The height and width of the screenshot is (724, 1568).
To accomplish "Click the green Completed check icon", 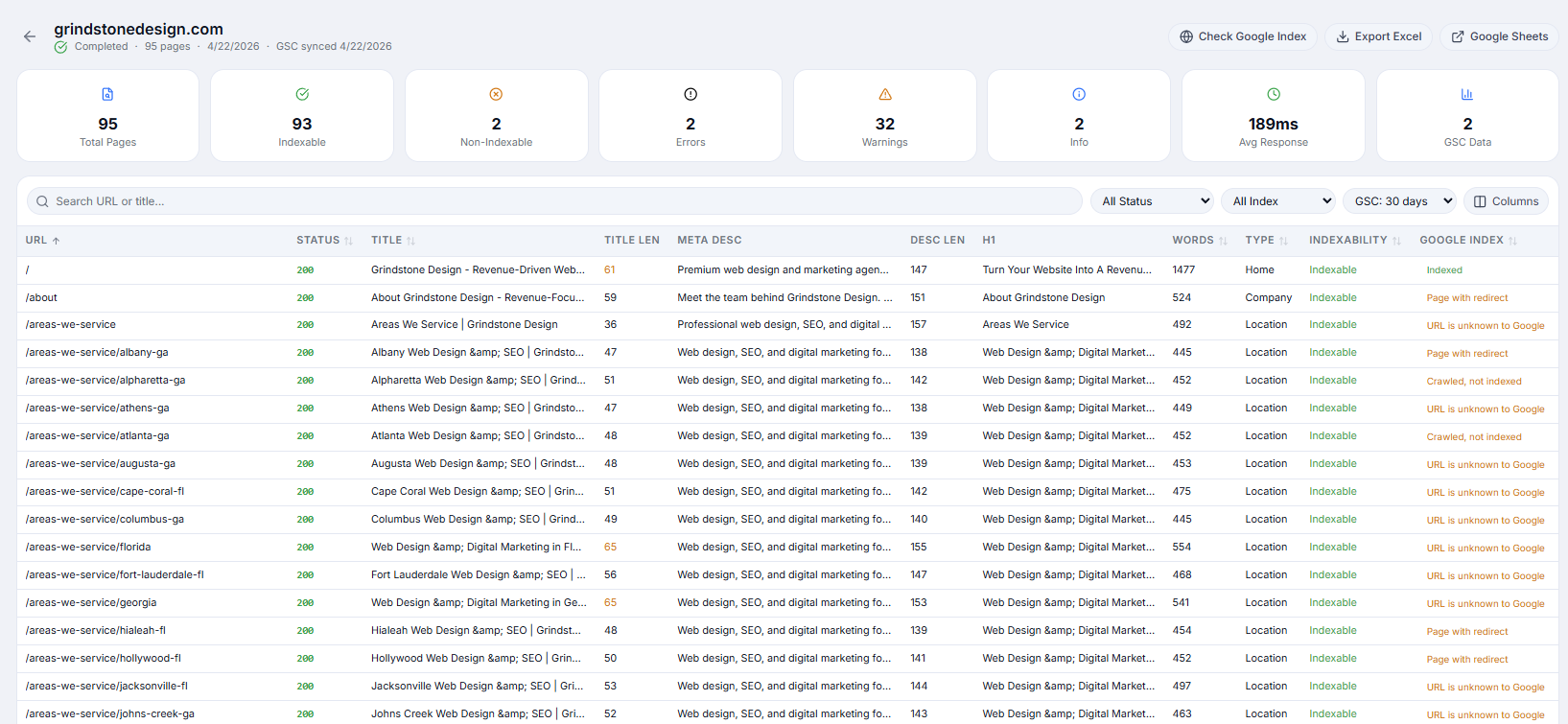I will tap(60, 47).
